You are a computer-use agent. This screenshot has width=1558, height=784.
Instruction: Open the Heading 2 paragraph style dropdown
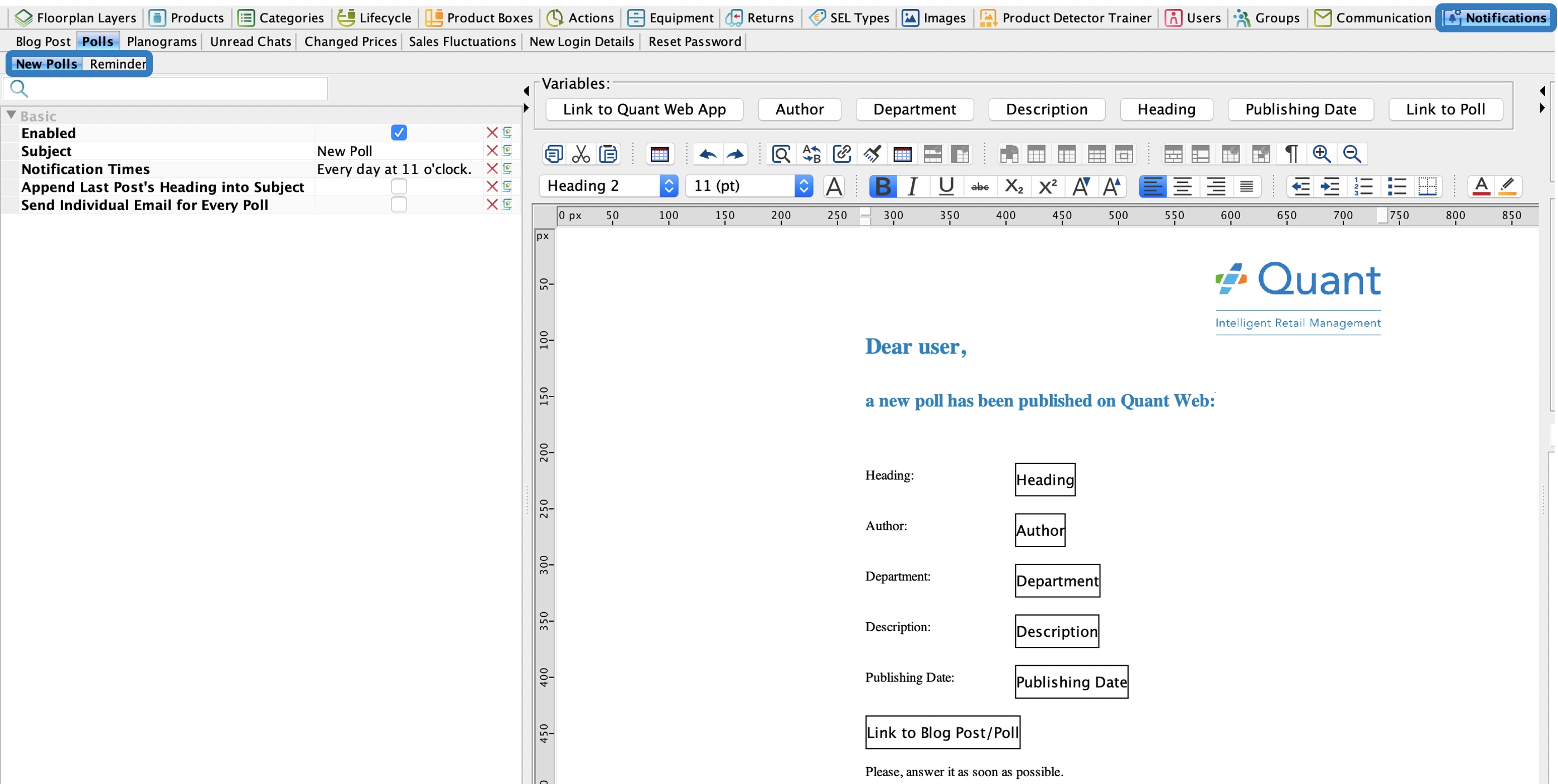point(608,186)
